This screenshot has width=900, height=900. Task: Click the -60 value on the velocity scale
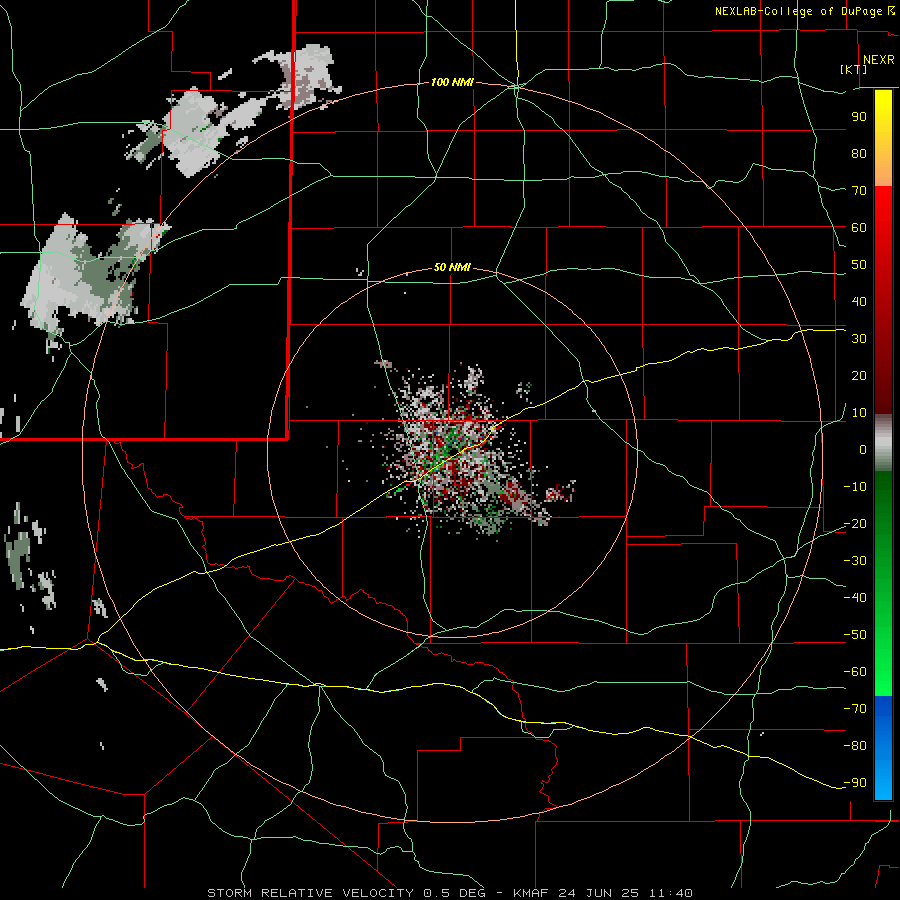[x=855, y=672]
